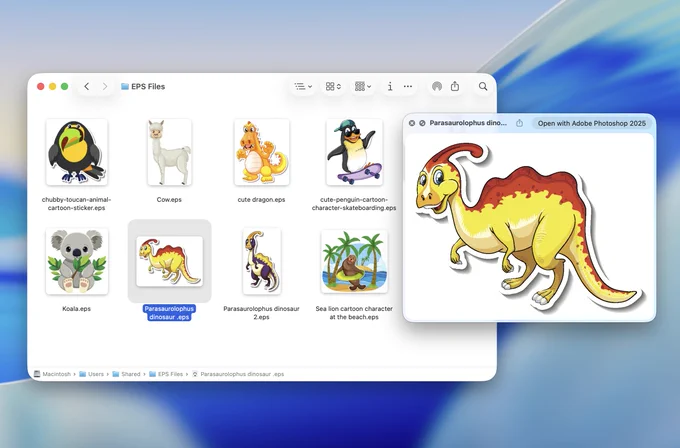This screenshot has width=680, height=448.
Task: Click the large dinosaur preview image
Action: 529,226
